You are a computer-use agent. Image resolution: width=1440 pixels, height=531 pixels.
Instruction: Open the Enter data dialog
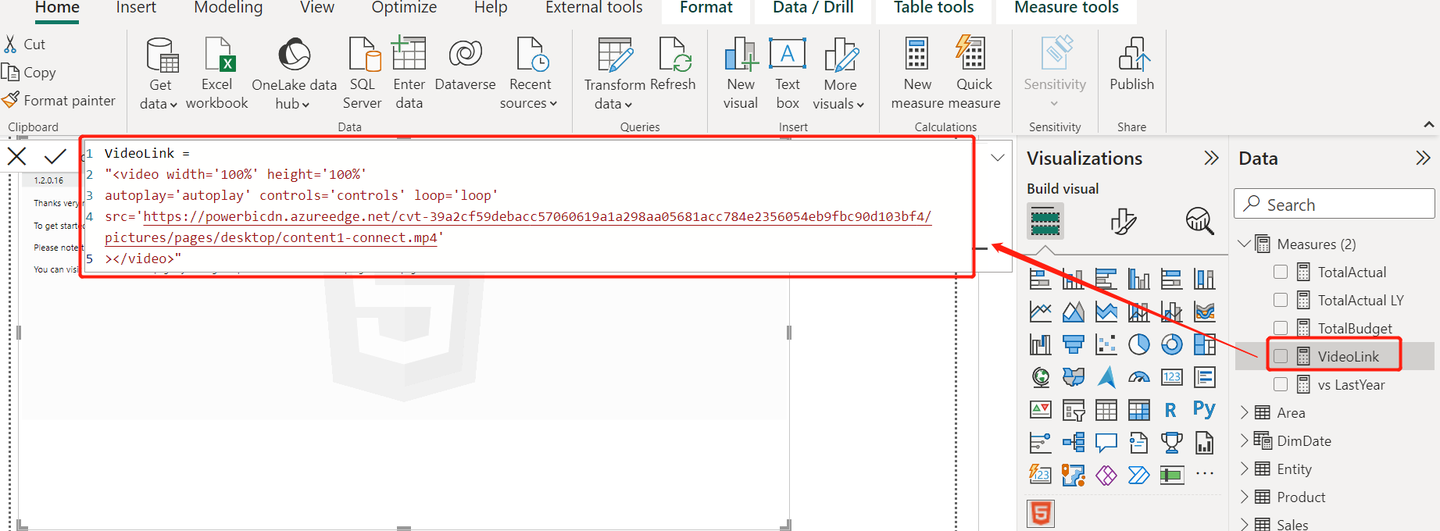(409, 74)
